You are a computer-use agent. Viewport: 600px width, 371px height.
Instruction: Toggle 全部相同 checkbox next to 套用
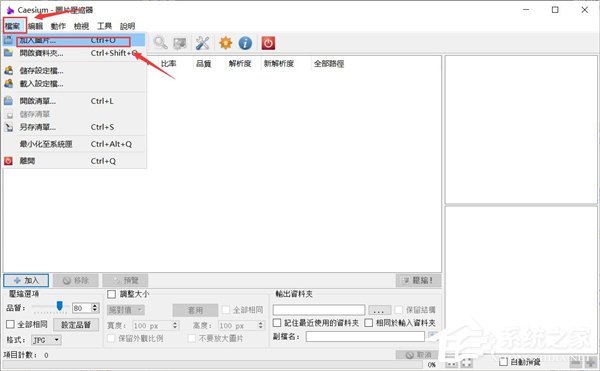226,310
